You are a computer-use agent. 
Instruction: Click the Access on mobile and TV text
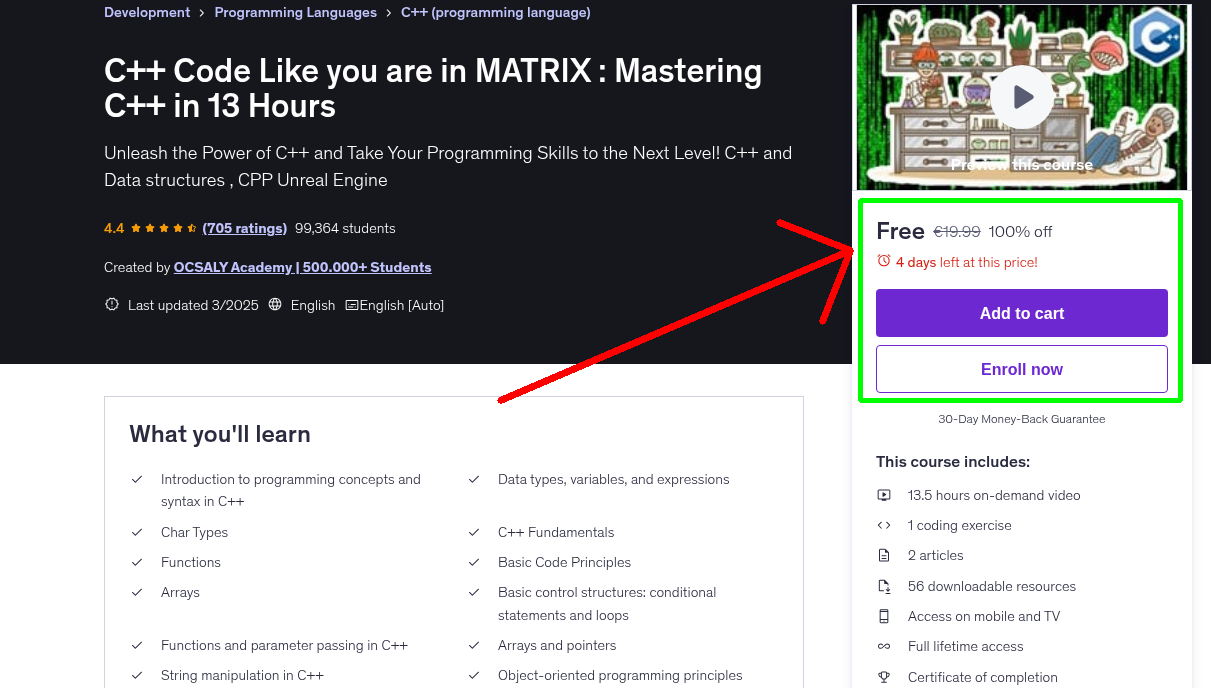click(x=984, y=616)
